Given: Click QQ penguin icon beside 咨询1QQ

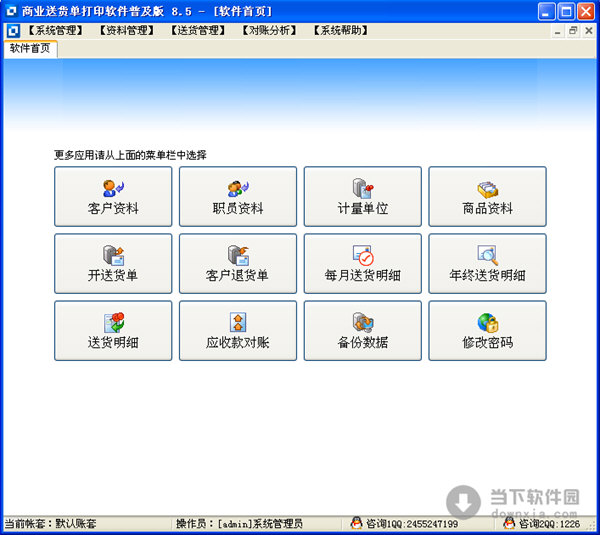Looking at the screenshot, I should pyautogui.click(x=356, y=523).
